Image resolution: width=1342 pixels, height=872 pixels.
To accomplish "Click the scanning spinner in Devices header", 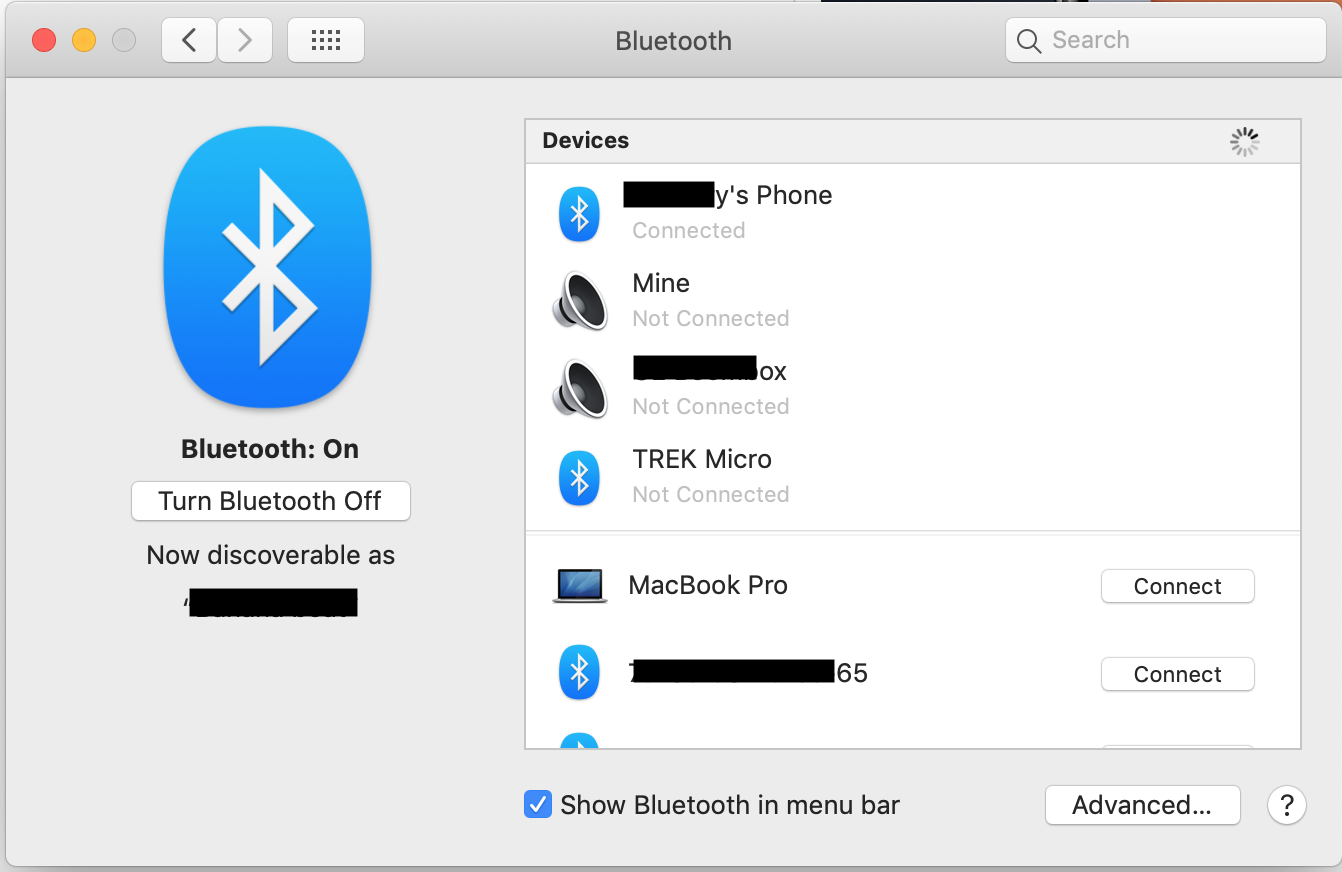I will click(1244, 142).
